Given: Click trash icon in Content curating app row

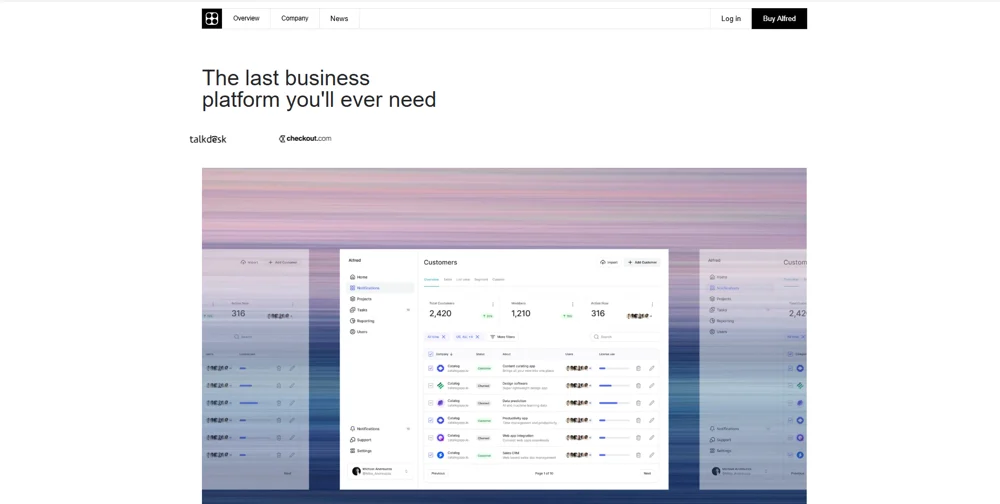Looking at the screenshot, I should pos(638,368).
